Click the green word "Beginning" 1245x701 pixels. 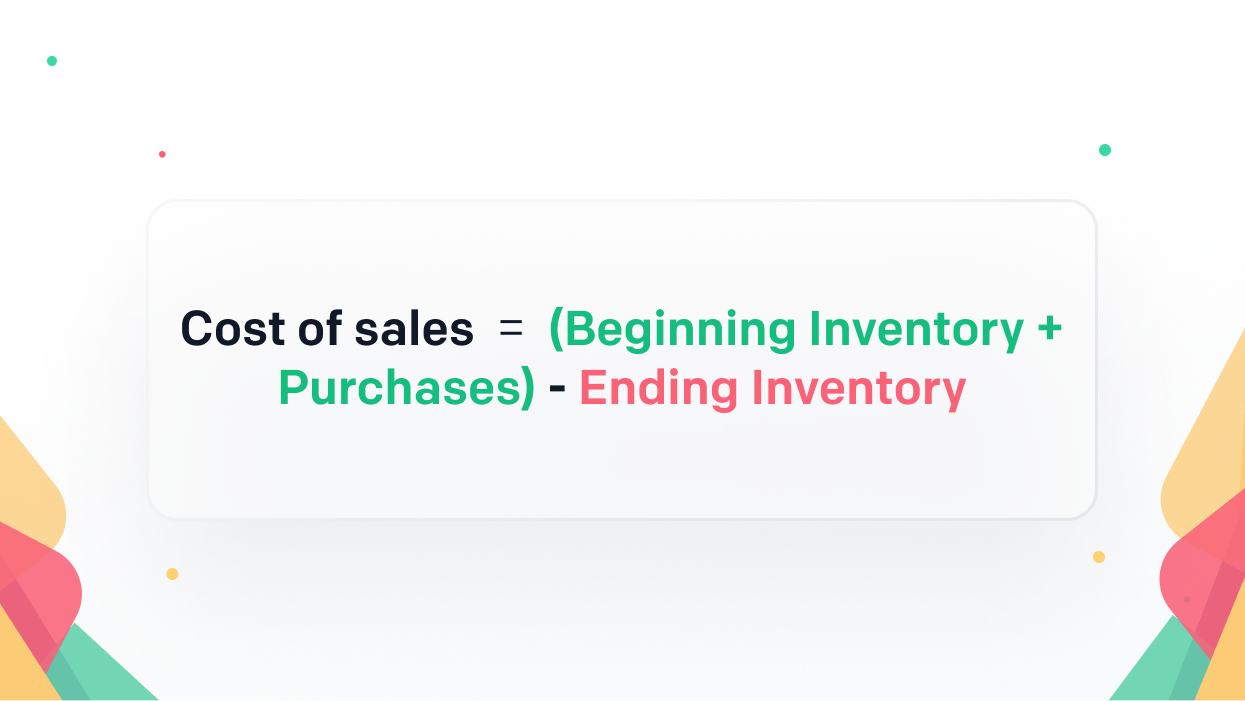[x=674, y=329]
